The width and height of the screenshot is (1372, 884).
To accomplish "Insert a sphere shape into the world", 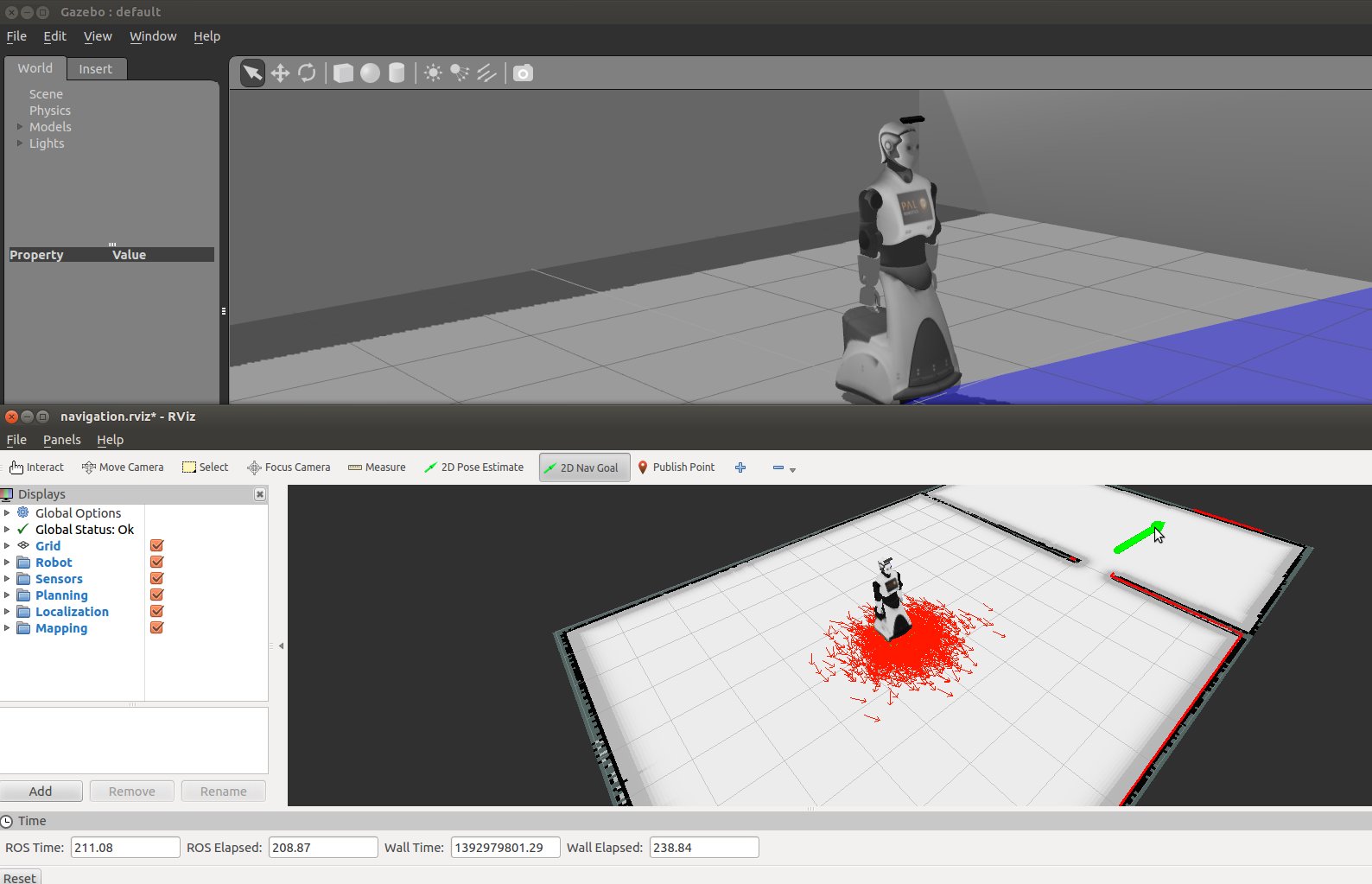I will (x=370, y=73).
